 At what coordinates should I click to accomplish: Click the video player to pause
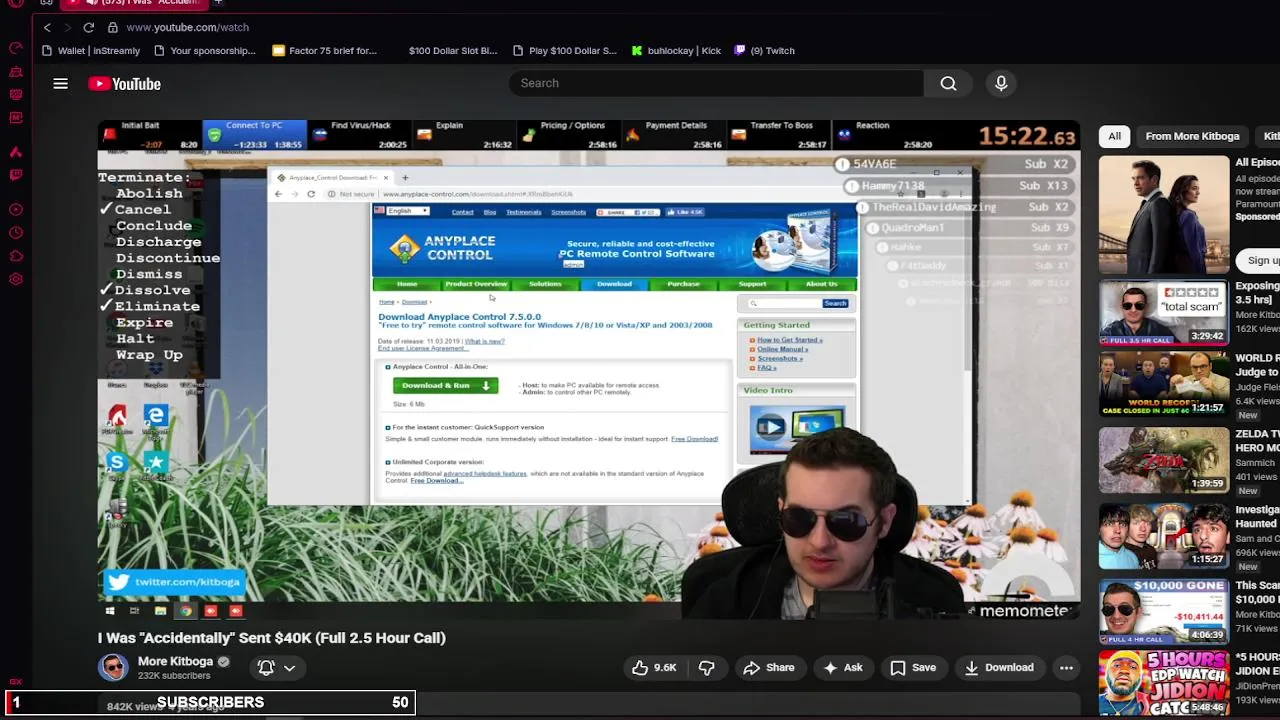[x=589, y=369]
